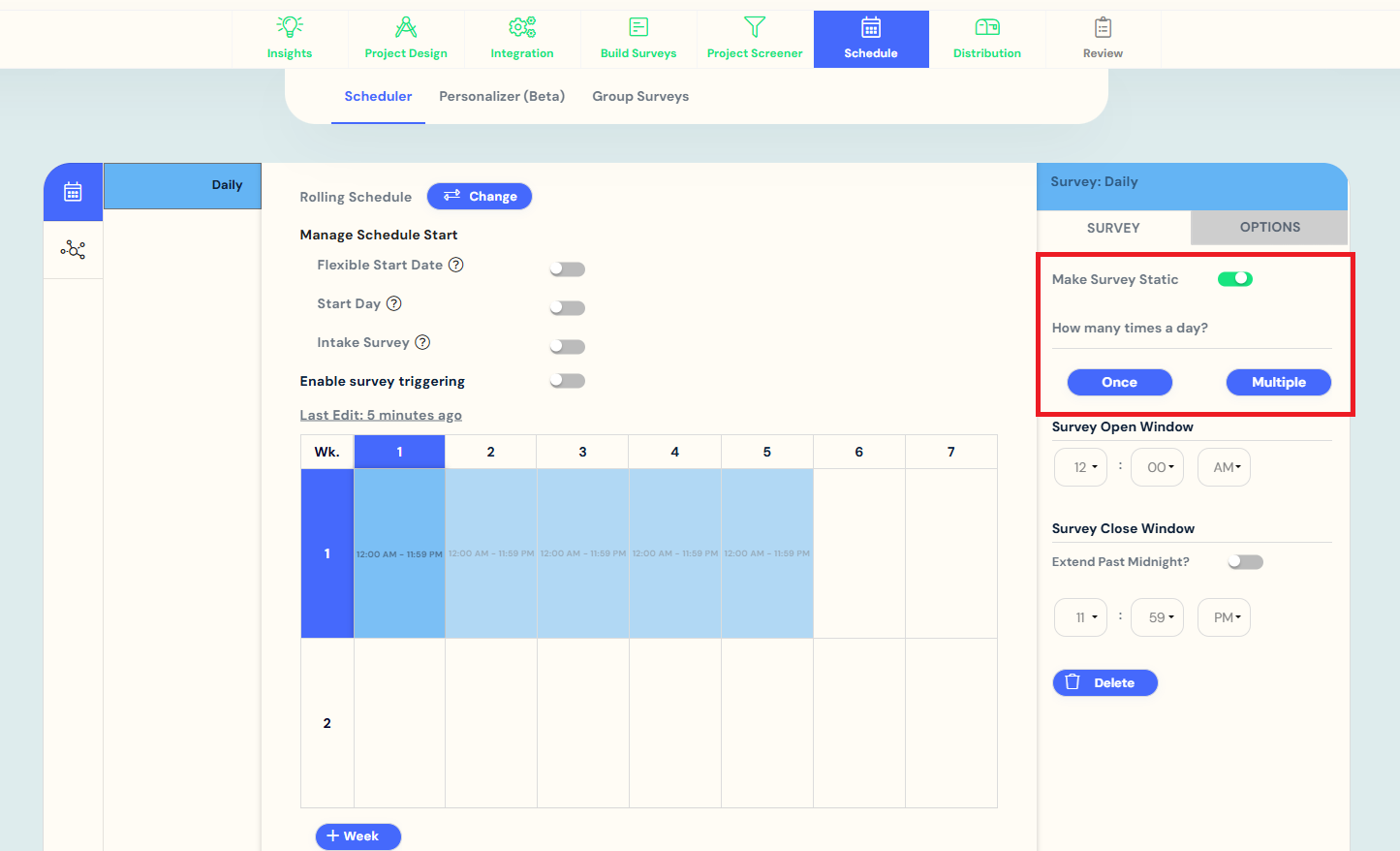Screen dimensions: 1400x851
Task: Open Project Design compass icon
Action: 406,28
